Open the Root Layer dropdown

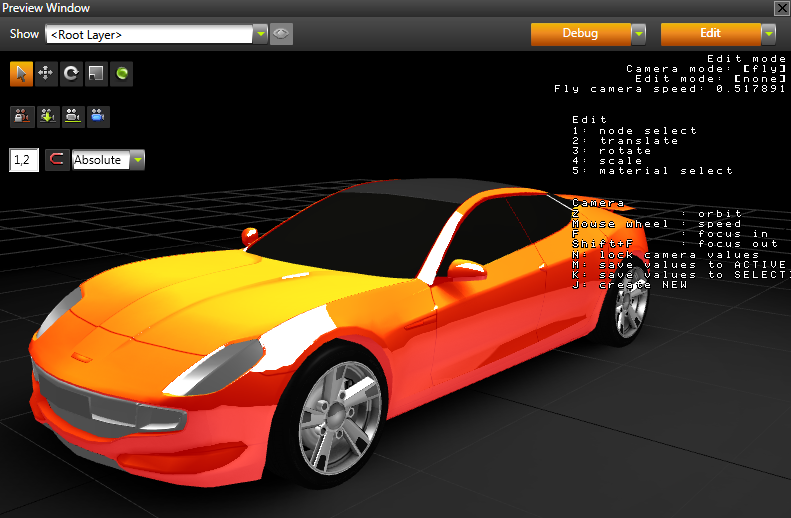coord(261,34)
